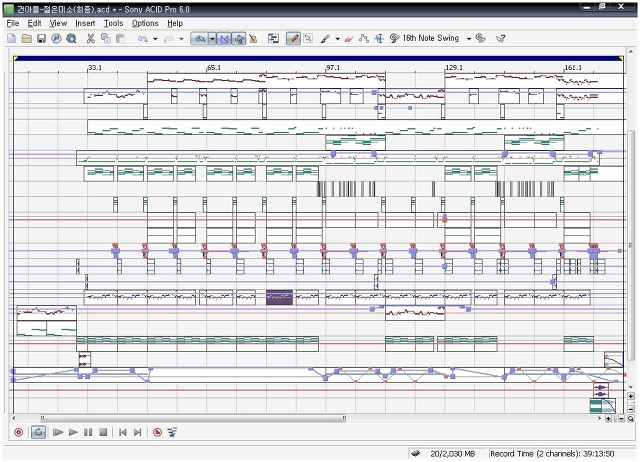Open the Insert menu
Screen dimensions: 640x462
coord(85,23)
